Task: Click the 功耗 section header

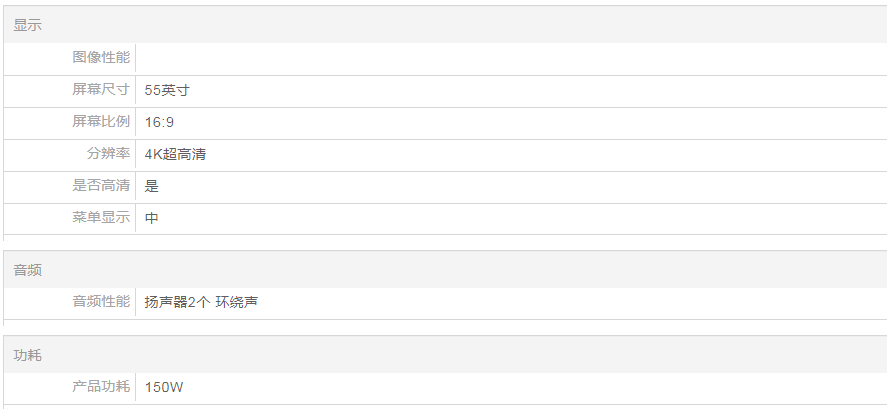Action: [x=28, y=355]
